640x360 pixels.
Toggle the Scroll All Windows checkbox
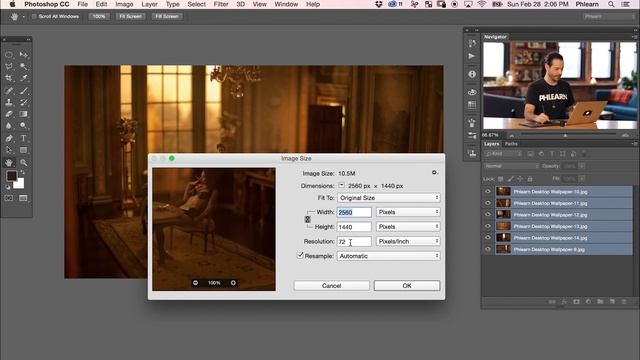(34, 16)
